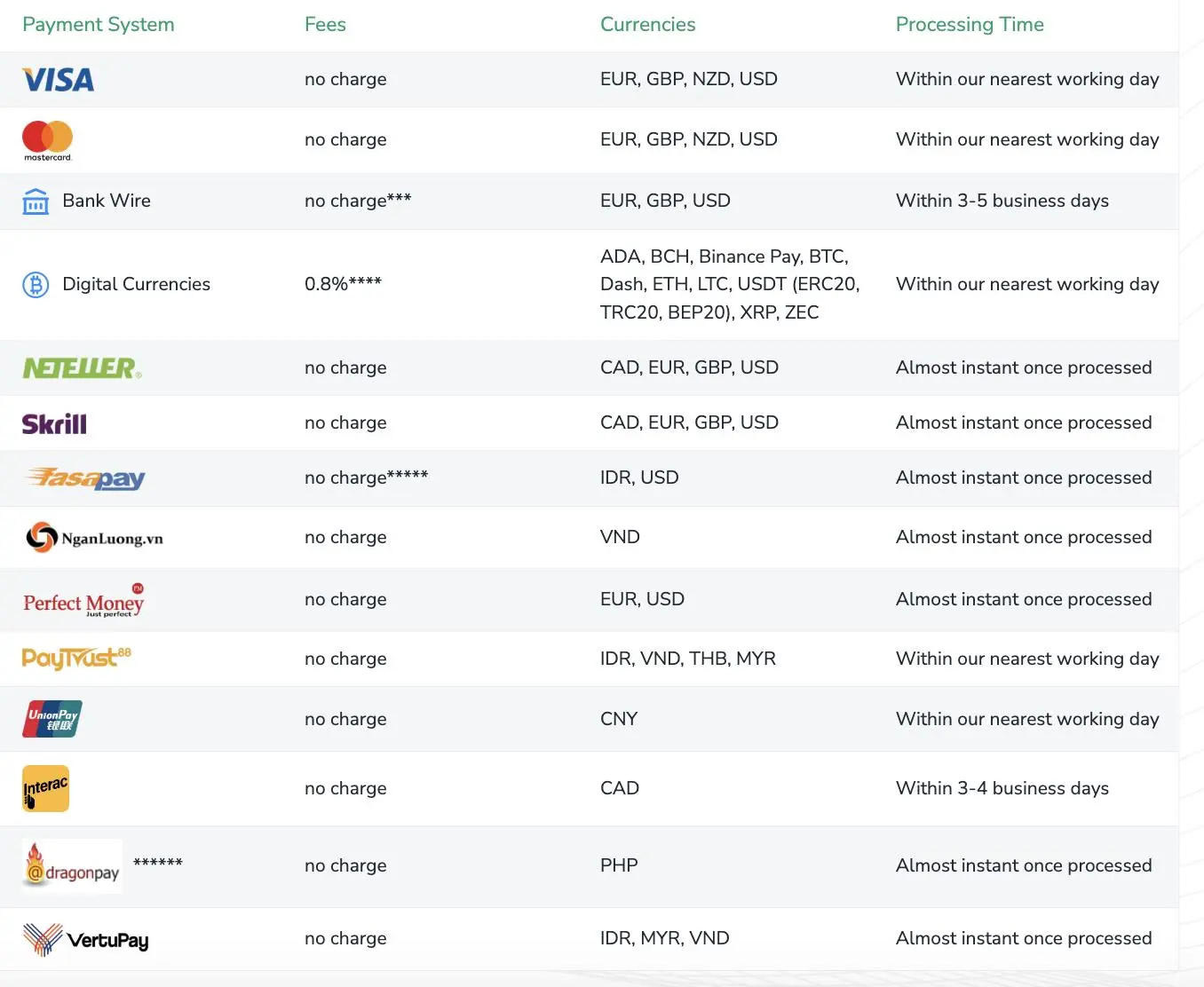
Task: Click Digital Currencies processing time text
Action: (x=1027, y=284)
